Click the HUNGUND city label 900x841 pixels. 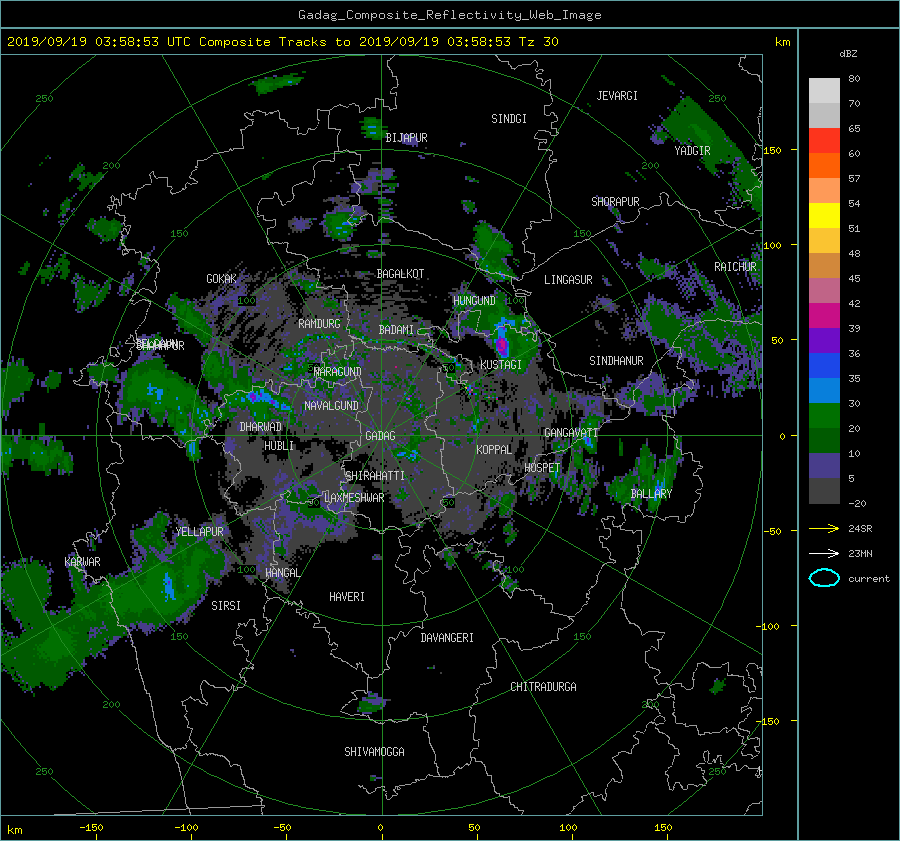pos(474,301)
